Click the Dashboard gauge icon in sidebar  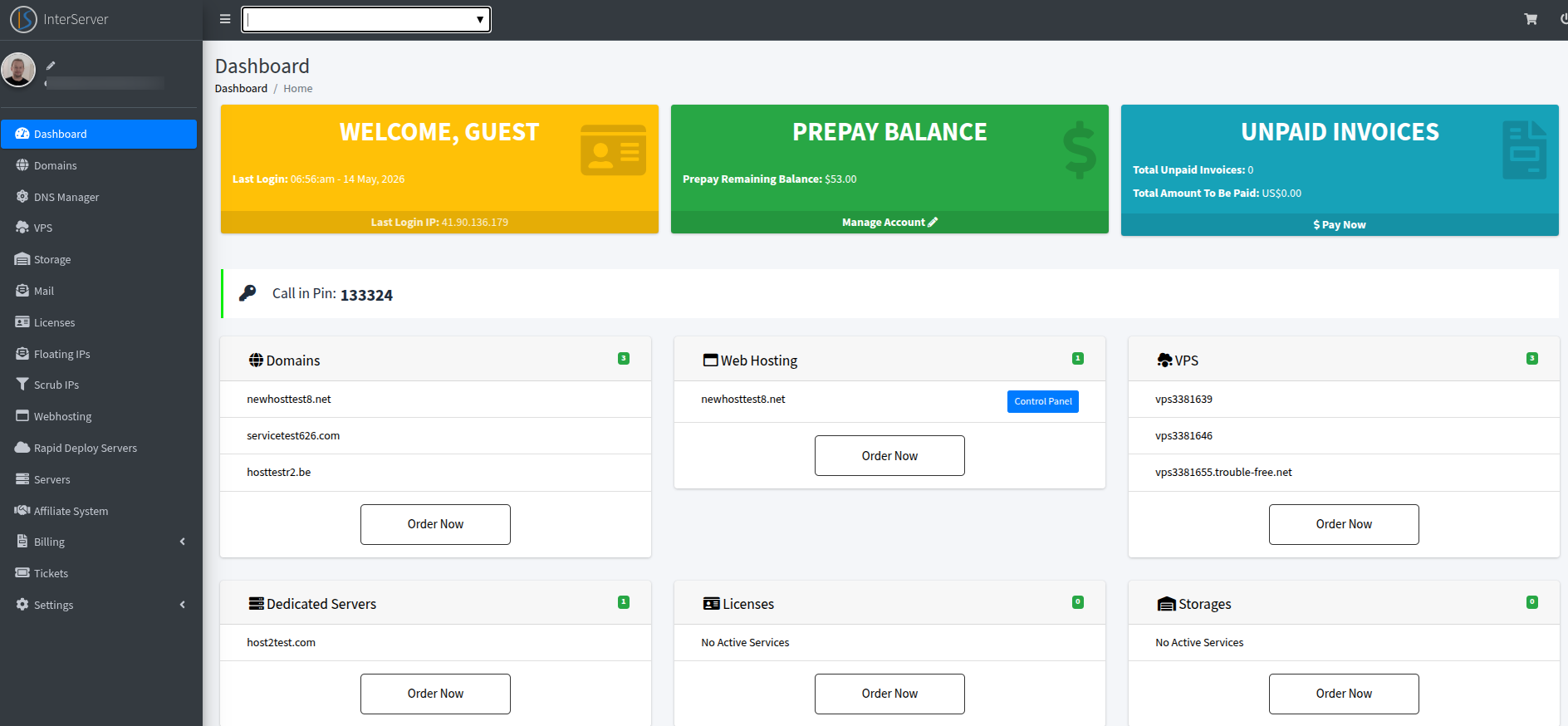22,134
